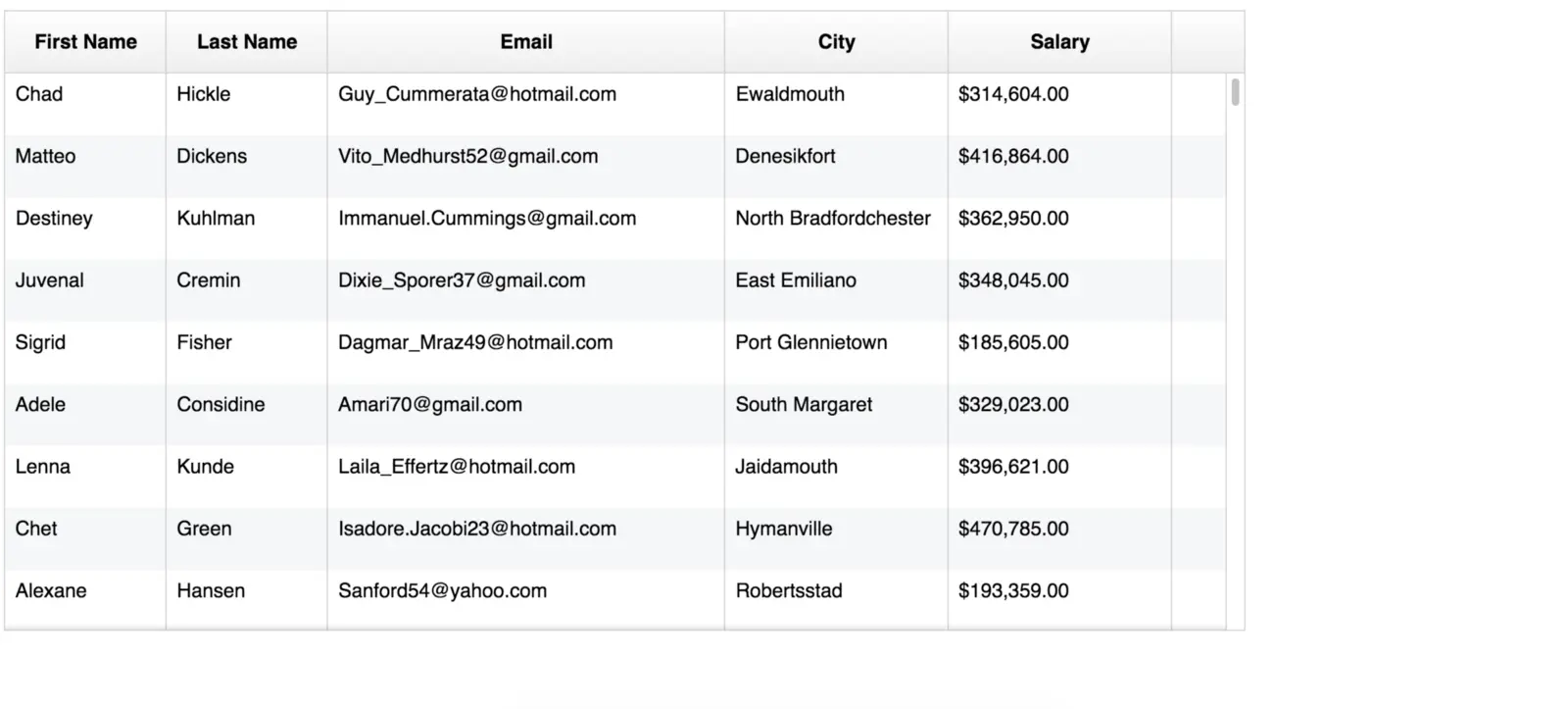Click the Email column header
The image size is (1568, 709).
(526, 42)
